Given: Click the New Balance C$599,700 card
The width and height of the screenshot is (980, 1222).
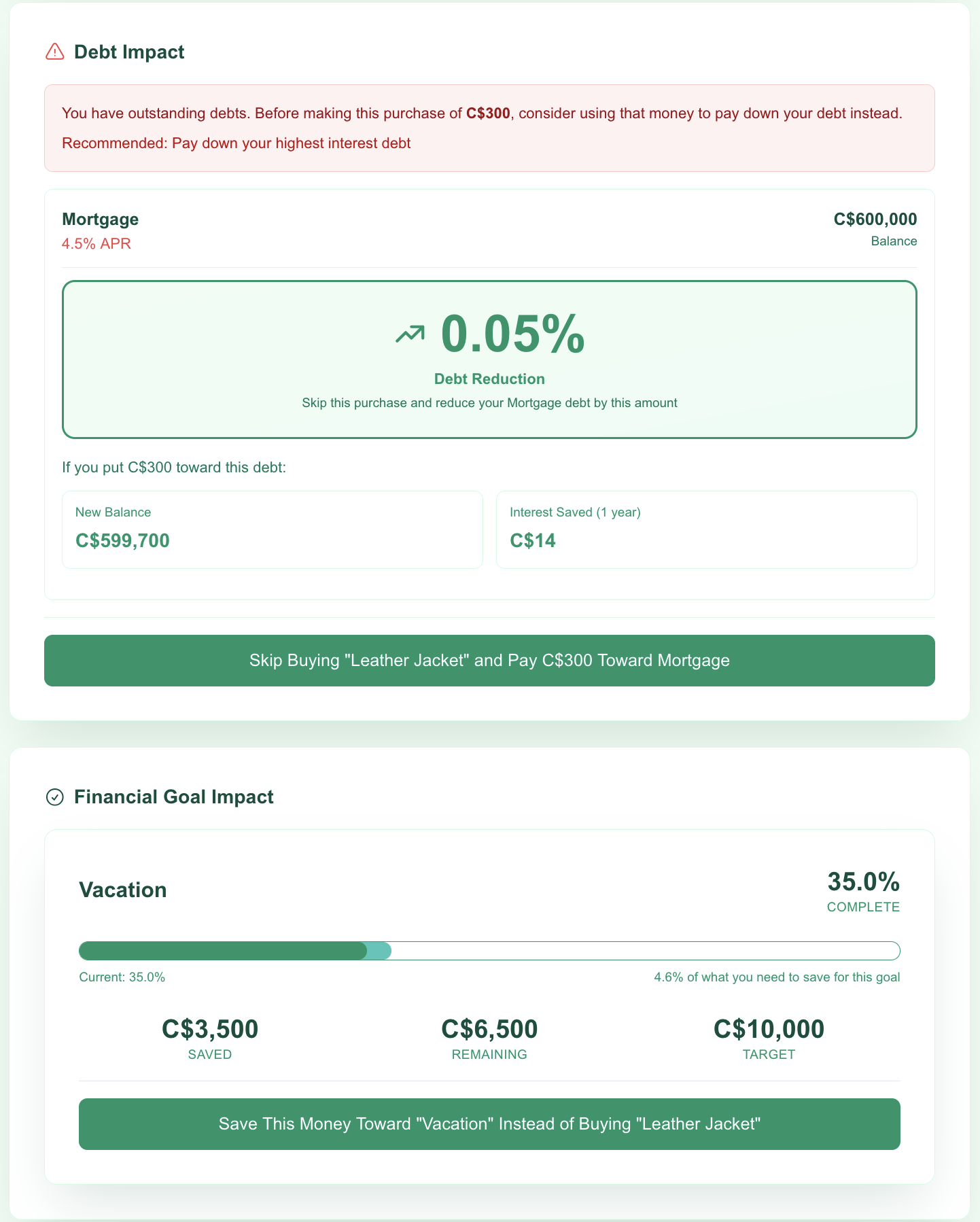Looking at the screenshot, I should coord(272,529).
